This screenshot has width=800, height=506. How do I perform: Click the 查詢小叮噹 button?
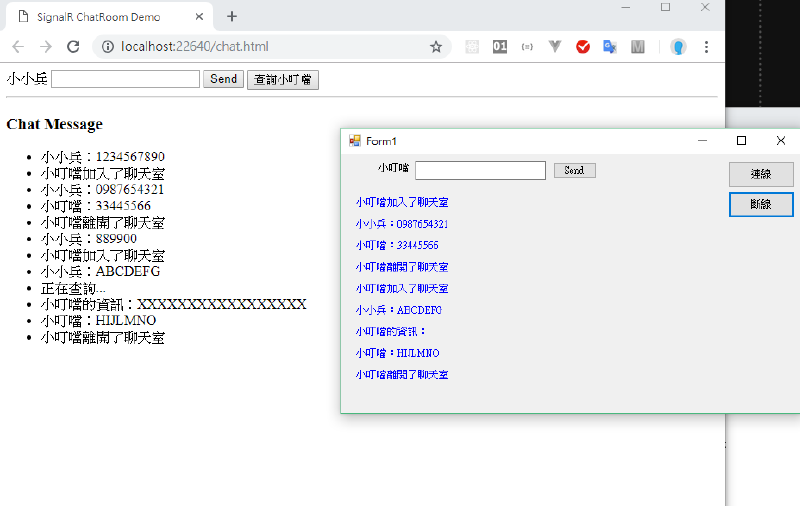click(283, 80)
